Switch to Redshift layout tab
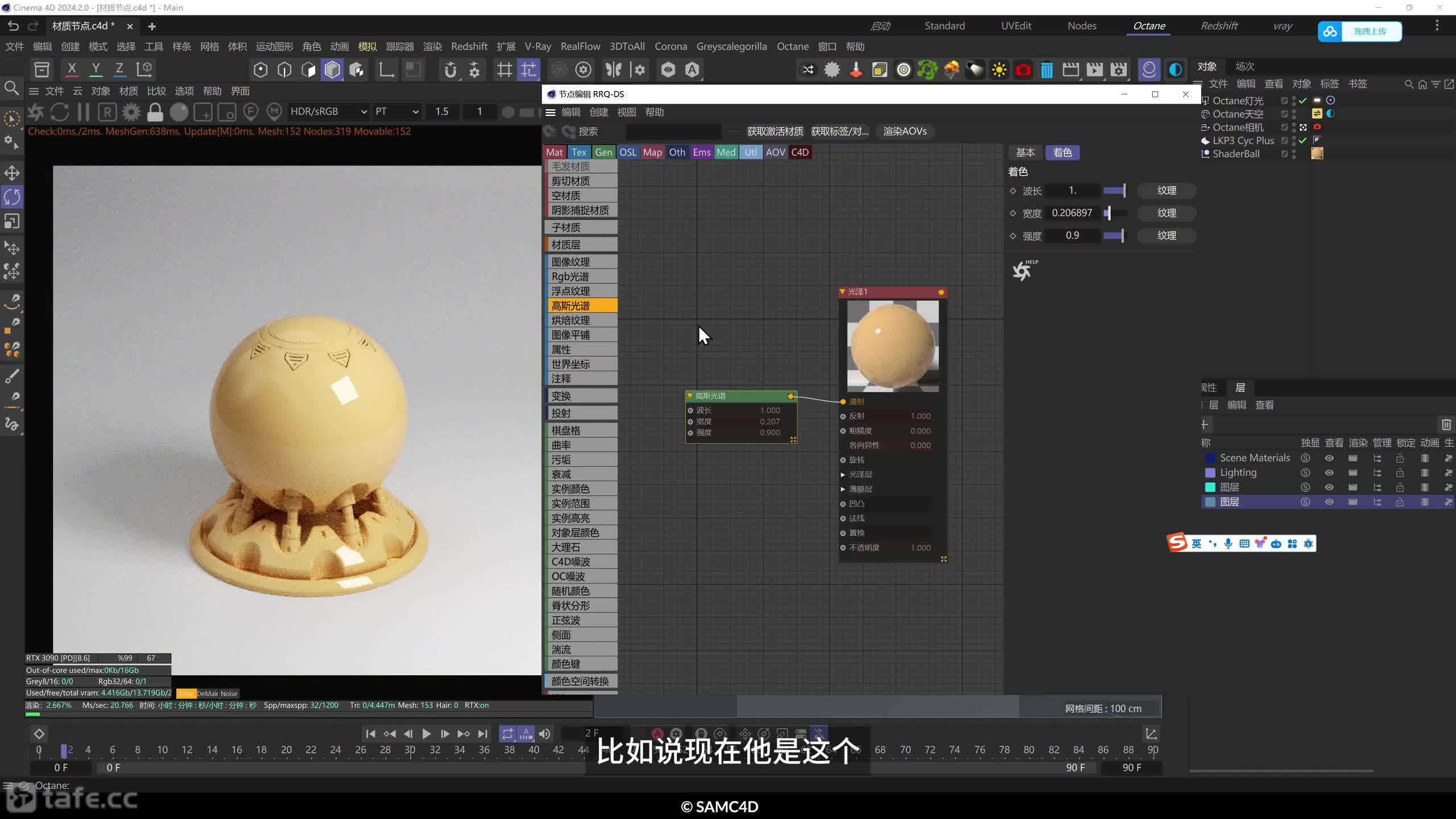The height and width of the screenshot is (819, 1456). (x=1219, y=26)
